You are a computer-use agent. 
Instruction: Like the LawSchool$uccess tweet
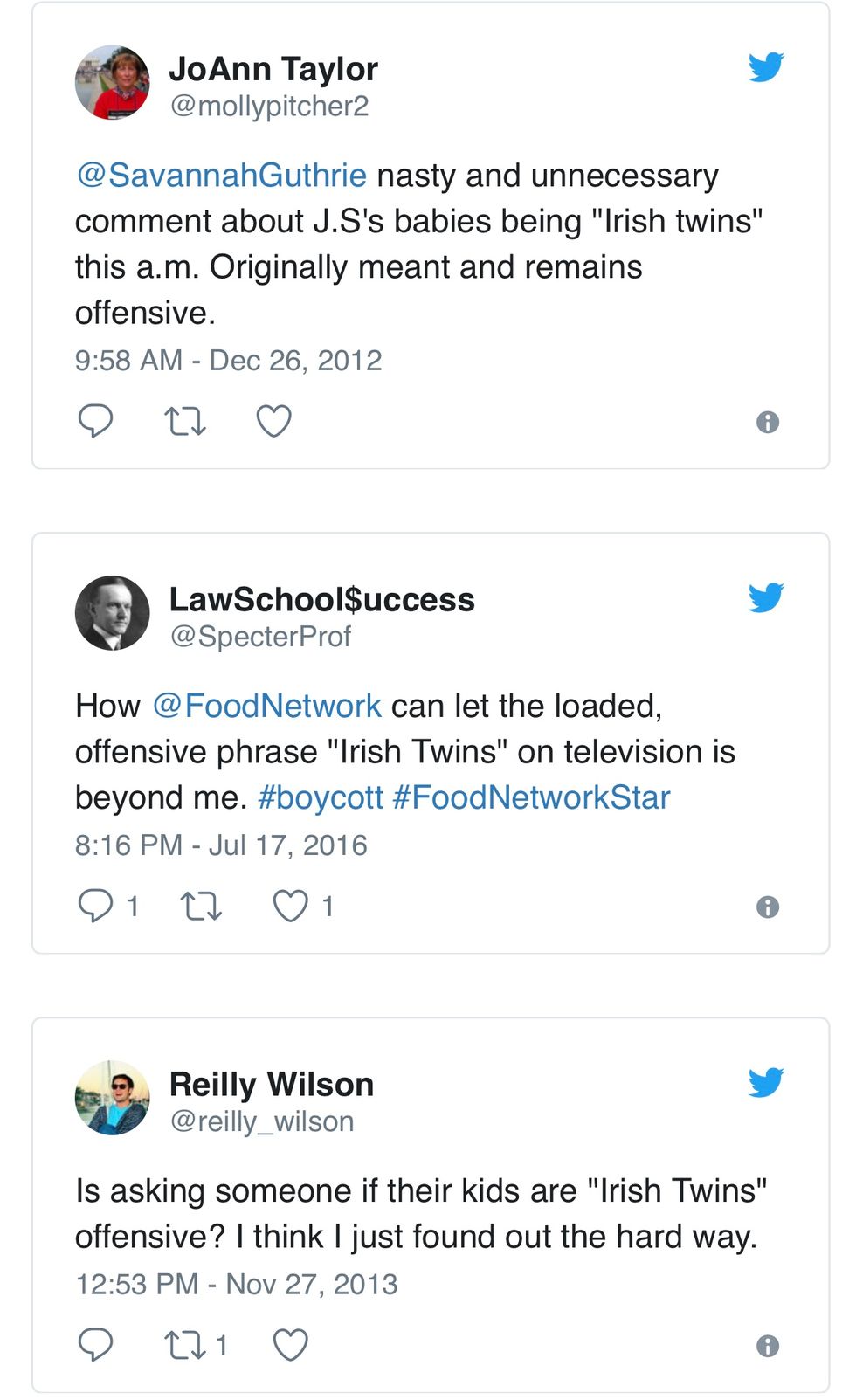coord(290,906)
